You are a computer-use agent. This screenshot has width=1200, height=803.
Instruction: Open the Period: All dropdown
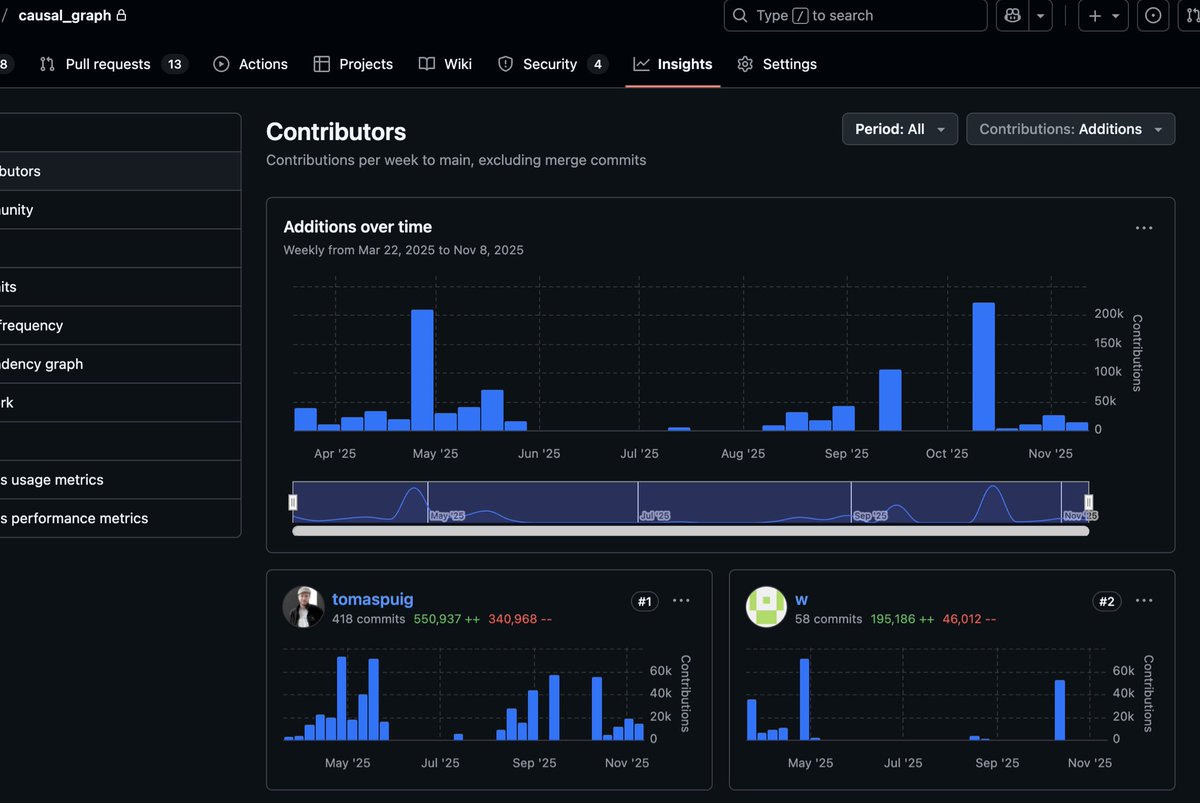[900, 129]
